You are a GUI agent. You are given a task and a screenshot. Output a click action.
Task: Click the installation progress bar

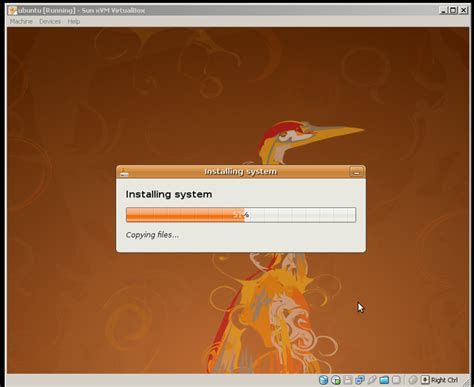[x=241, y=215]
